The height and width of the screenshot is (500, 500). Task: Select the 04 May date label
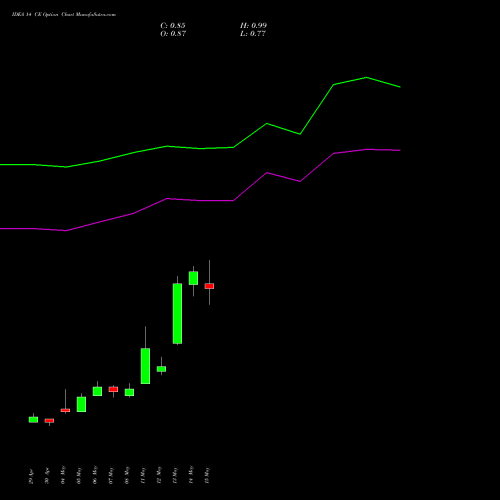pos(63,475)
